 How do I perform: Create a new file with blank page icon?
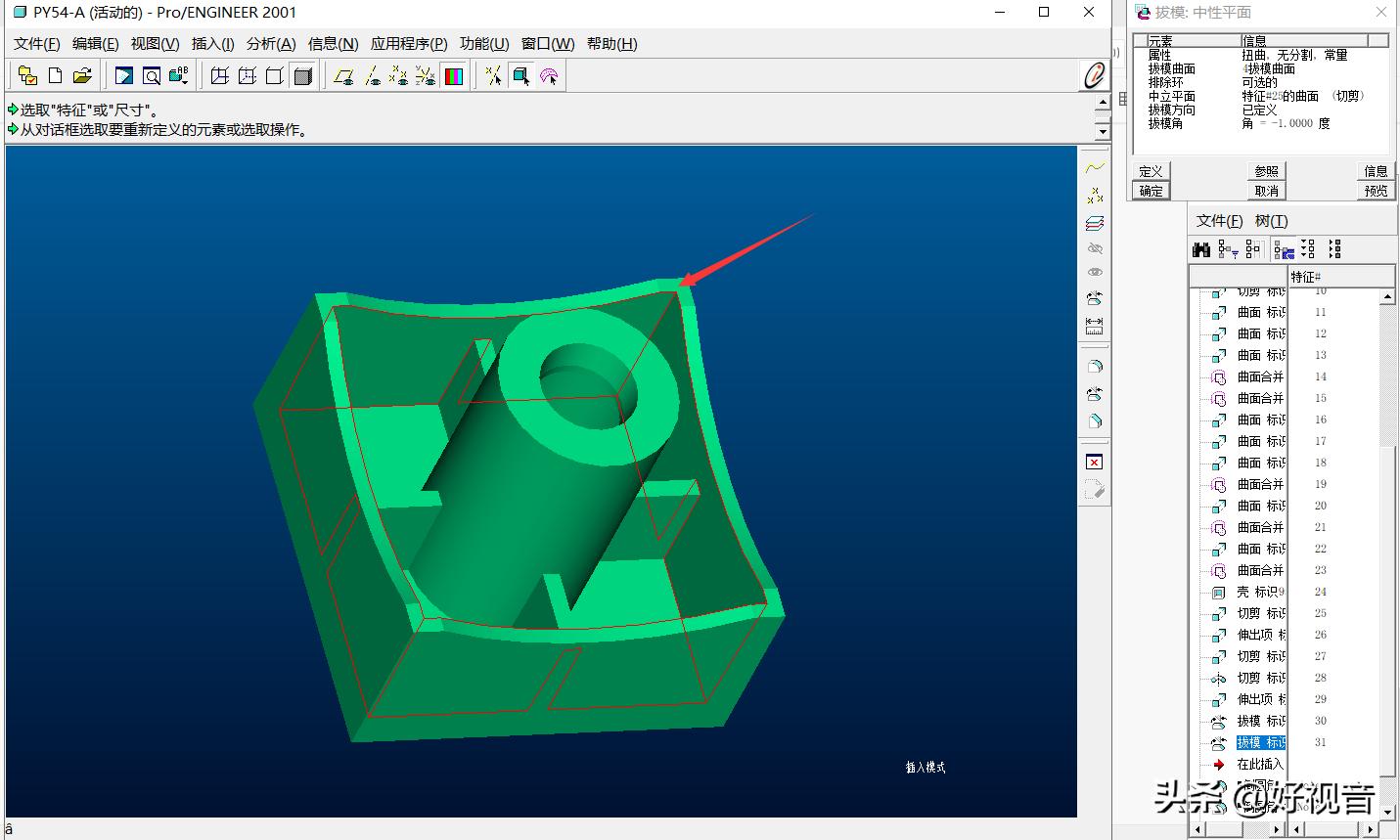[x=56, y=76]
